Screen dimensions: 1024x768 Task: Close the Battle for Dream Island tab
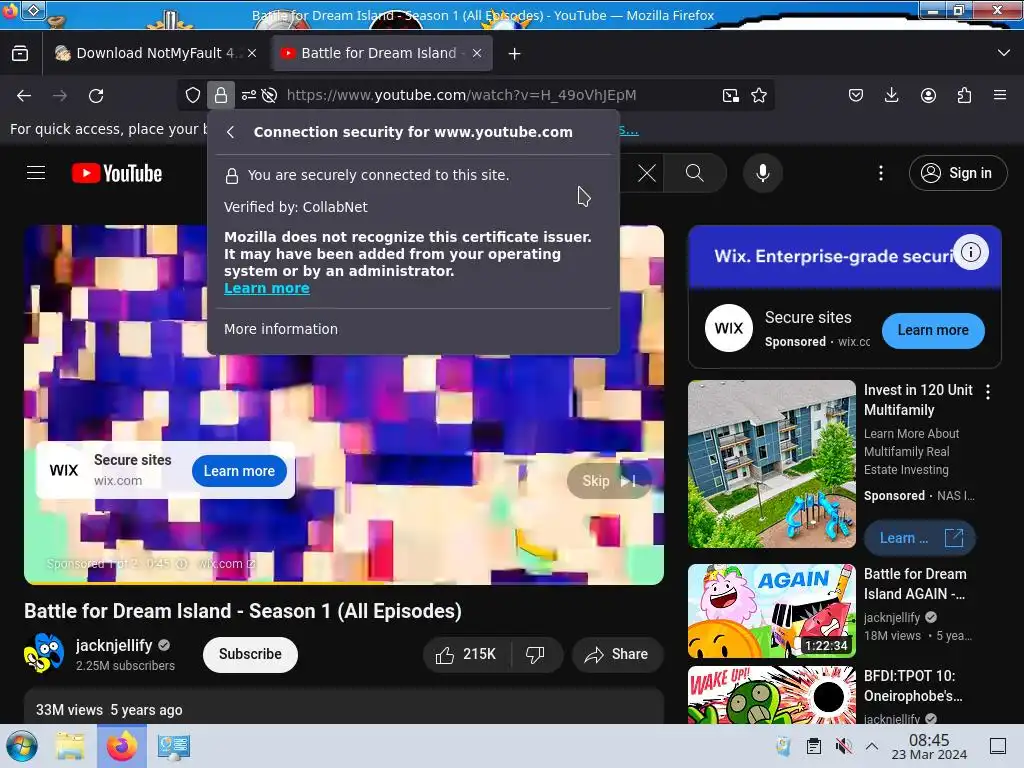click(x=477, y=53)
